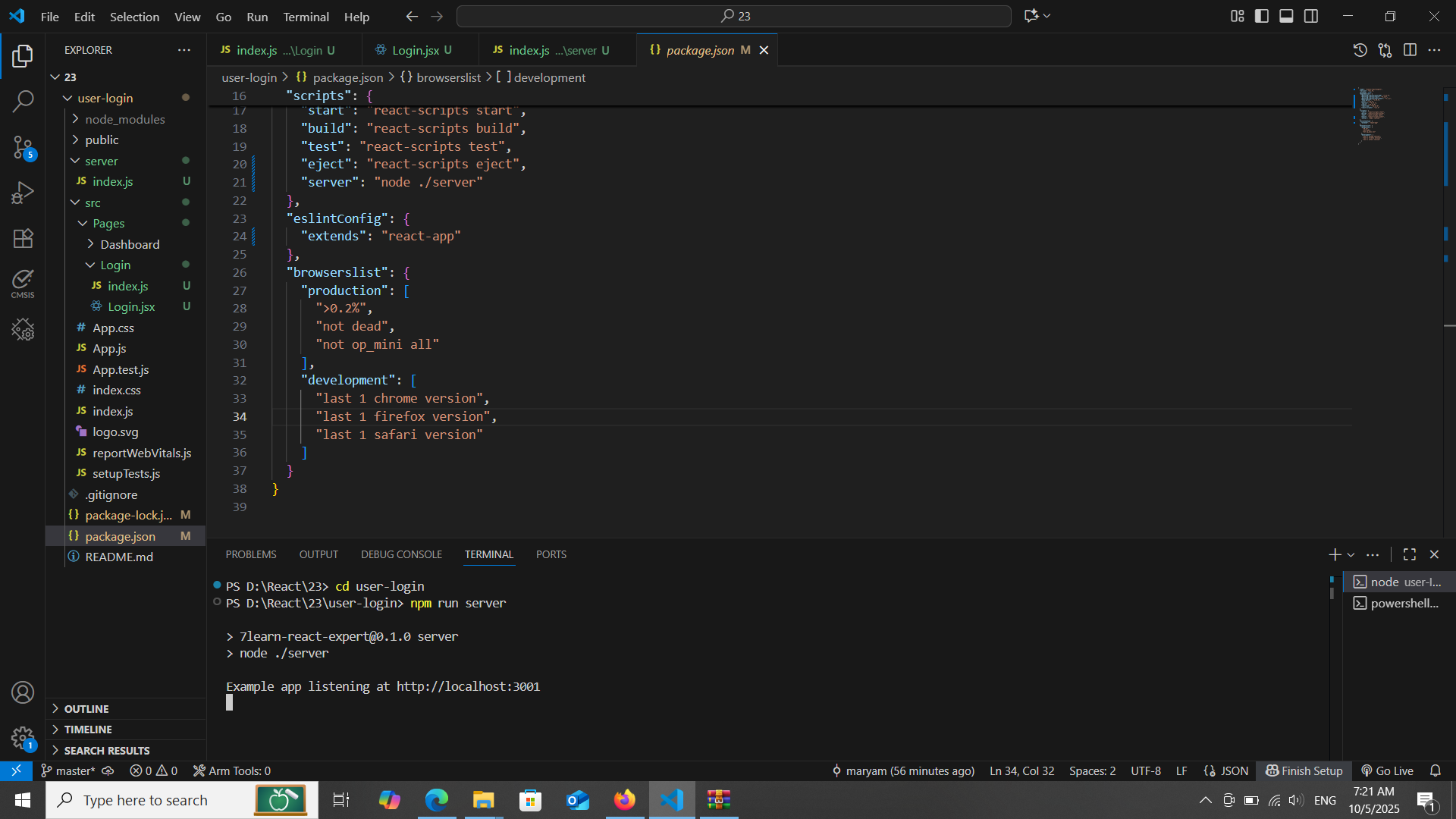Click the command center search field
The image size is (1456, 819).
[x=733, y=16]
